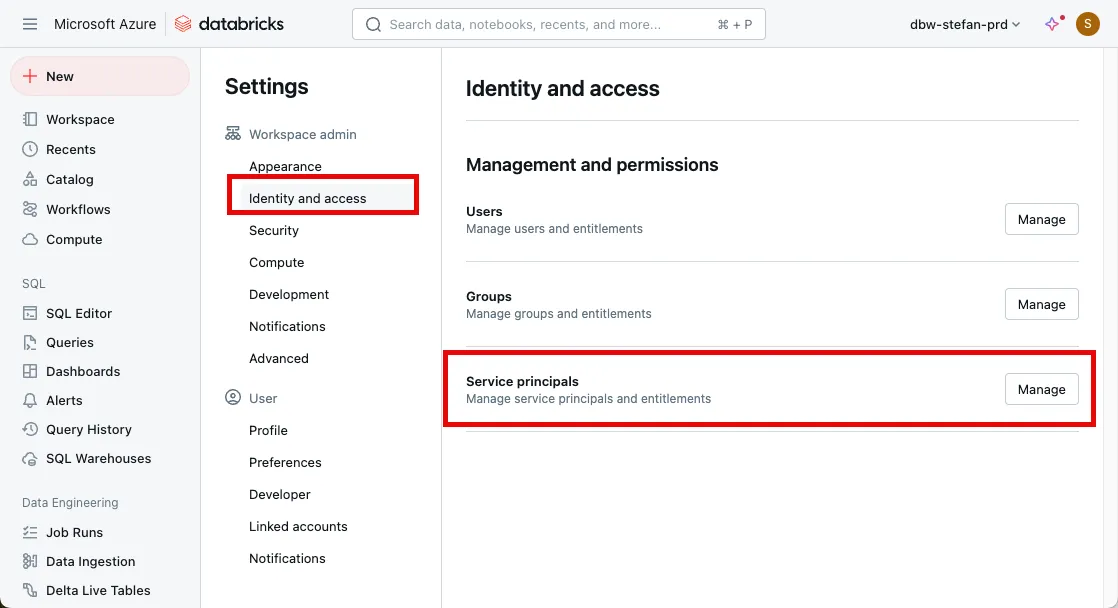
Task: Manage Service principals
Action: 1041,389
